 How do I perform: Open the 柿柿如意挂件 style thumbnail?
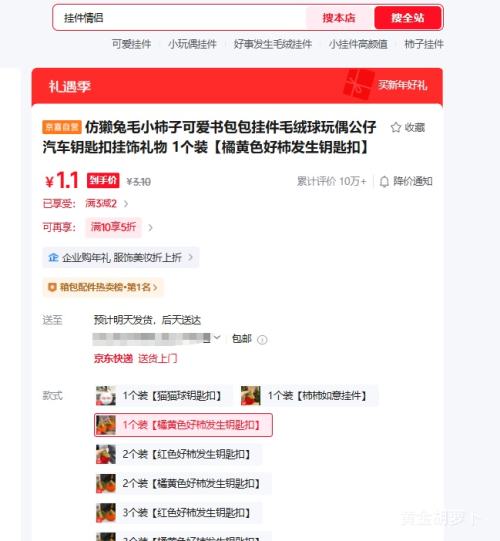(251, 395)
